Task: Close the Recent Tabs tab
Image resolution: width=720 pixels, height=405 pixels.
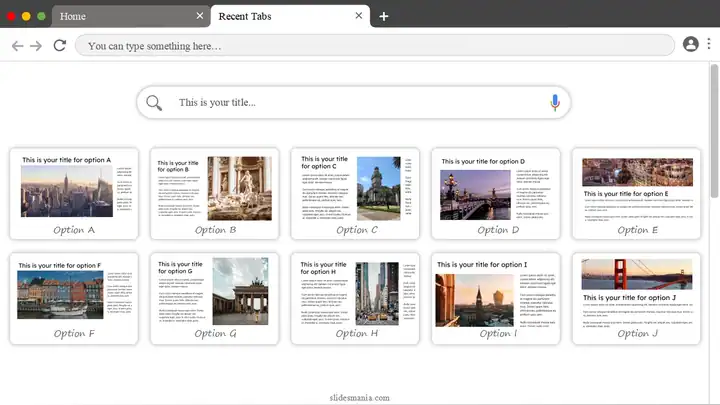Action: click(359, 16)
